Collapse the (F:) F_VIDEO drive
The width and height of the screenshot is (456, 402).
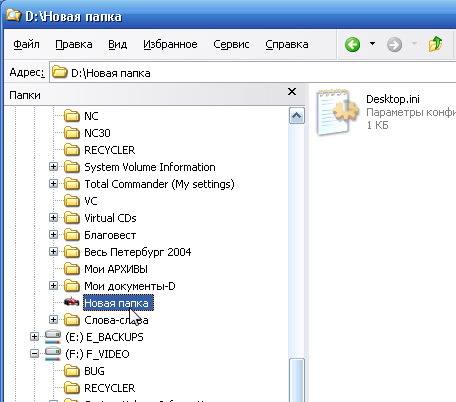[x=34, y=353]
